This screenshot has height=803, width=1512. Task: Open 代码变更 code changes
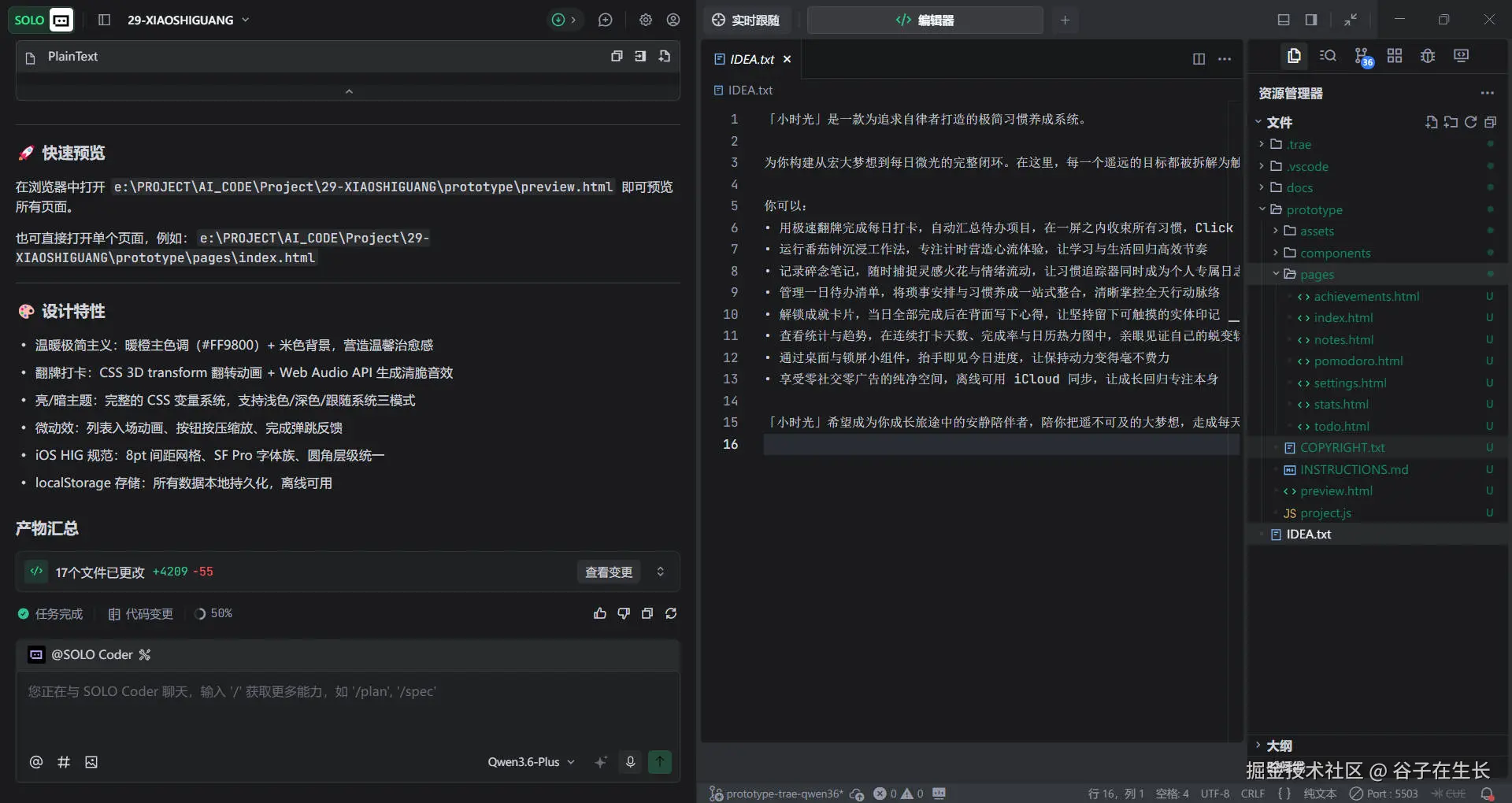click(x=140, y=613)
